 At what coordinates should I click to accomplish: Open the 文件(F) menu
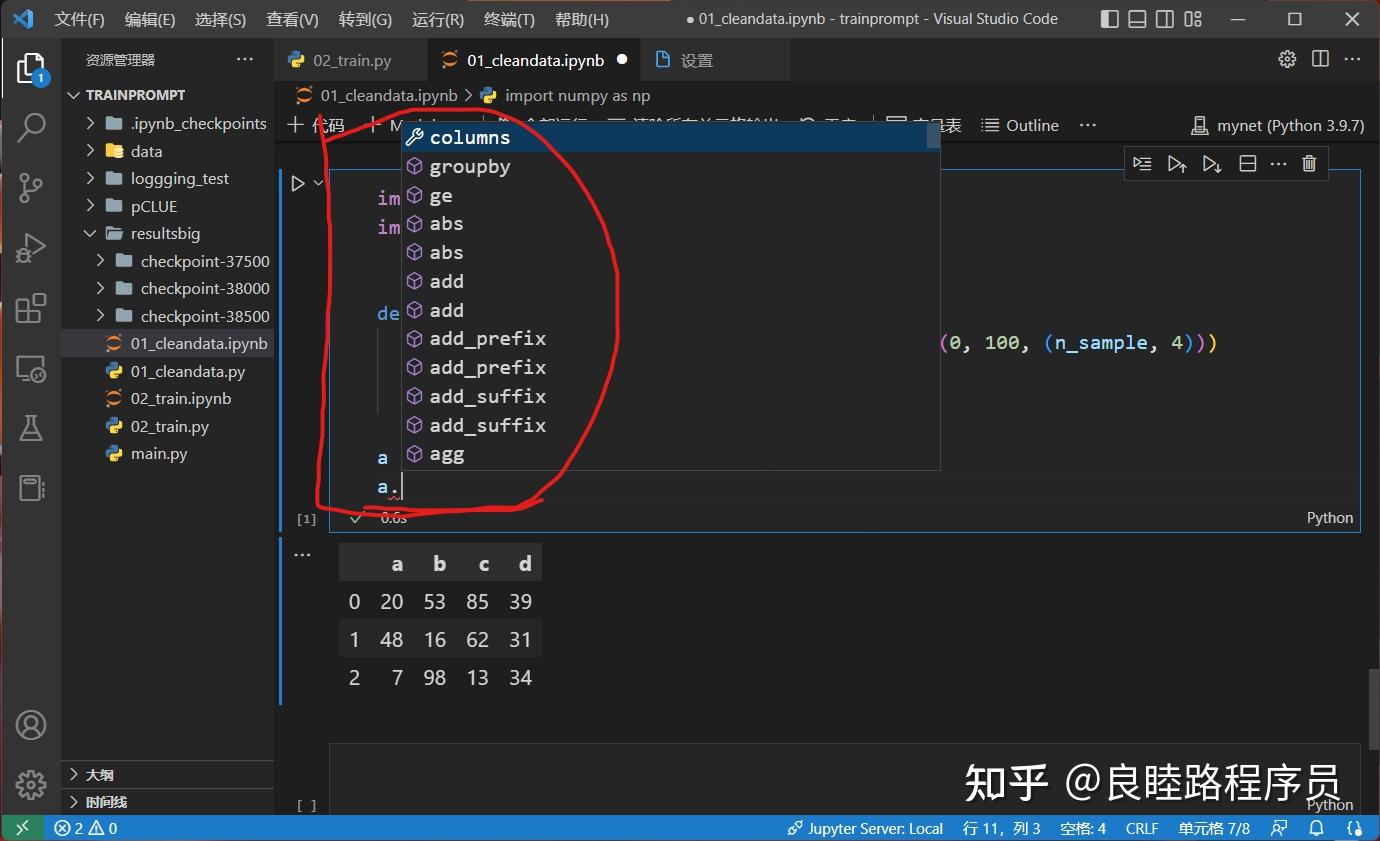(x=79, y=19)
